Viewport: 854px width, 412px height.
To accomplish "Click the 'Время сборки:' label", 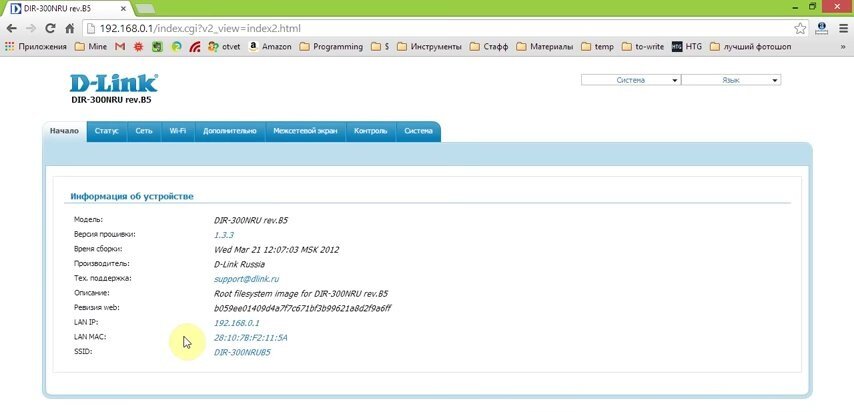I will coord(98,249).
